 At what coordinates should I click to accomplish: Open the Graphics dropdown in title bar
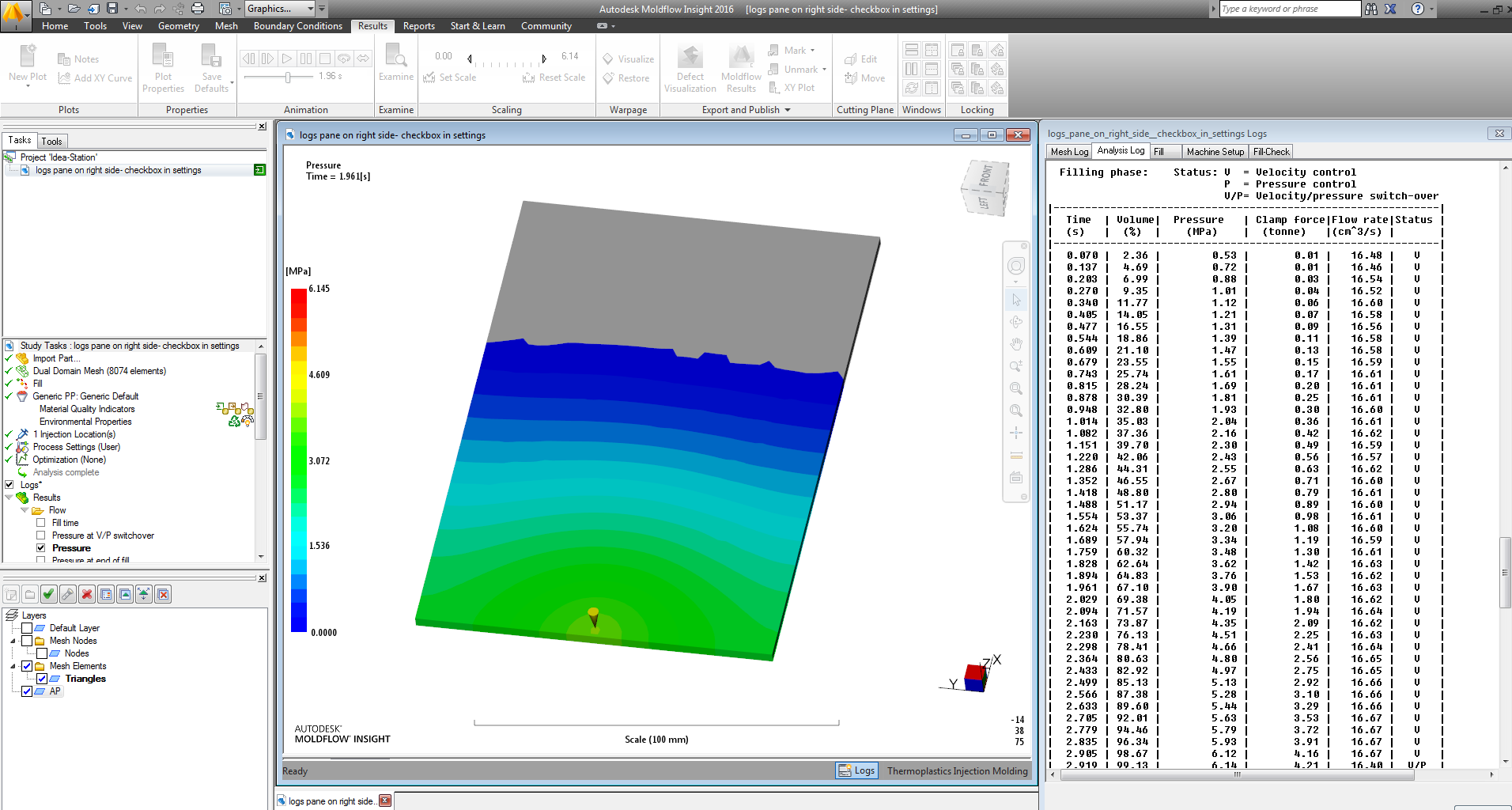pyautogui.click(x=311, y=9)
